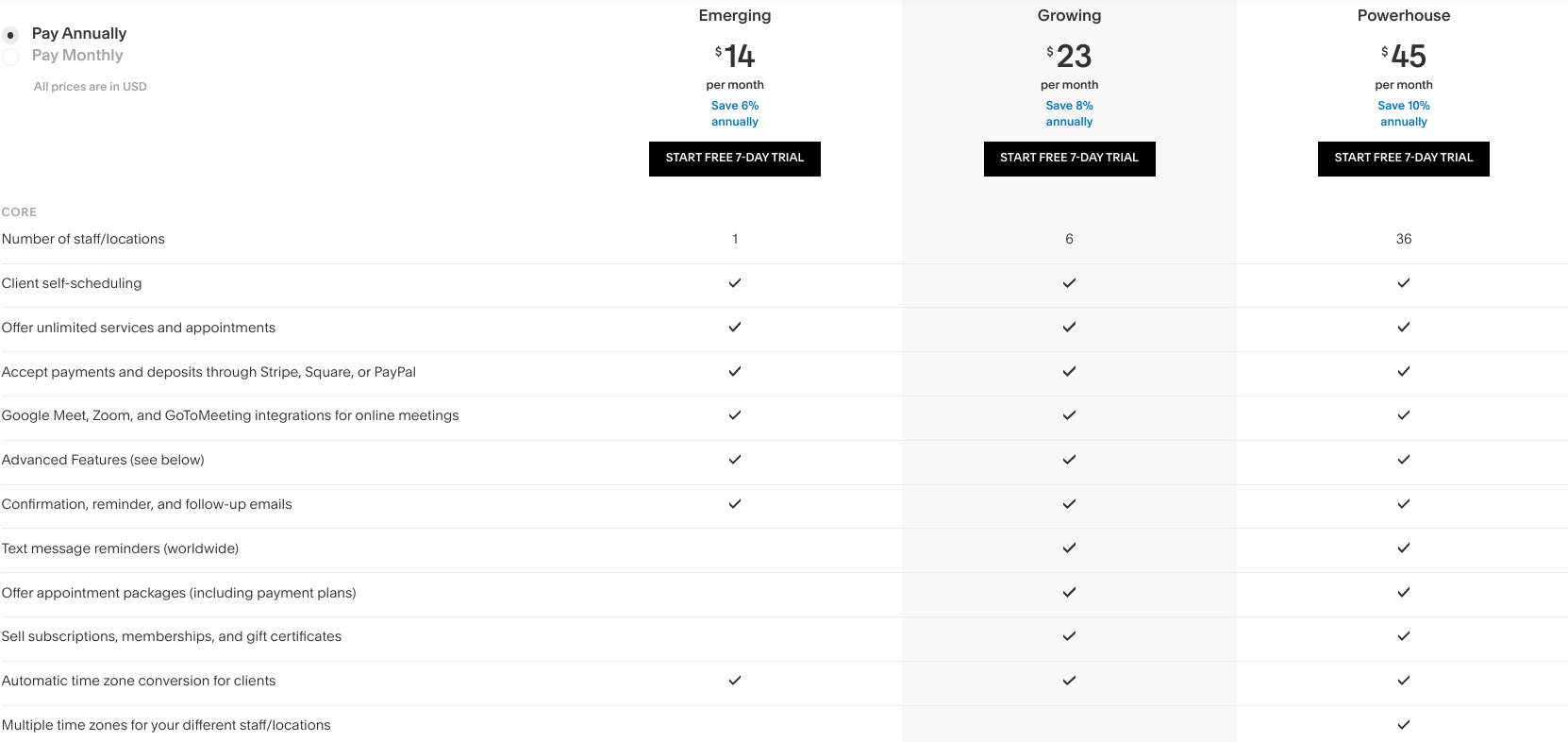Click Save 6% annually link under Emerging

click(x=735, y=113)
